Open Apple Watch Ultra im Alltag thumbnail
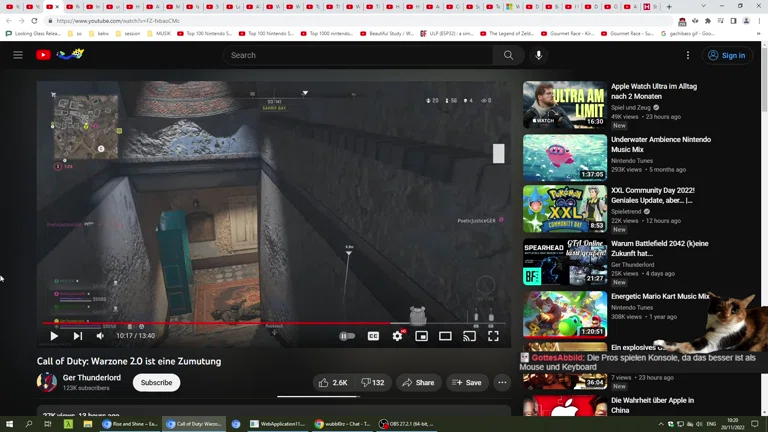 [565, 105]
